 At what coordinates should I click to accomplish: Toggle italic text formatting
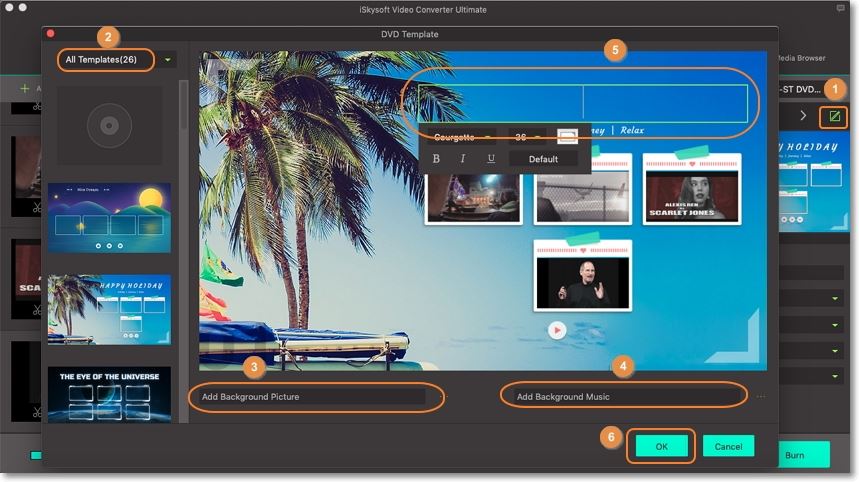tap(463, 159)
